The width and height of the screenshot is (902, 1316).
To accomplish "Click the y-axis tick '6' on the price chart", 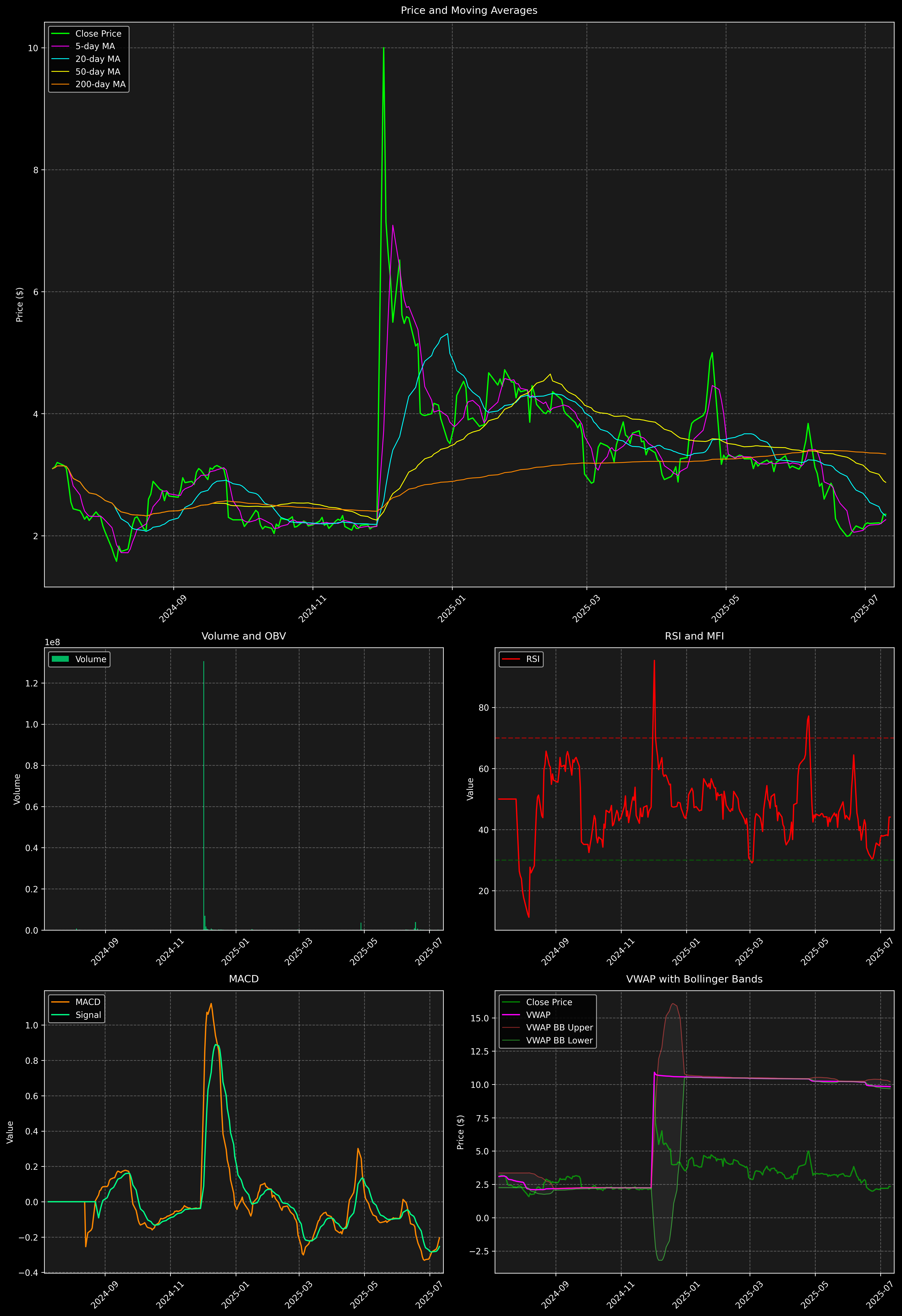I will tap(35, 292).
